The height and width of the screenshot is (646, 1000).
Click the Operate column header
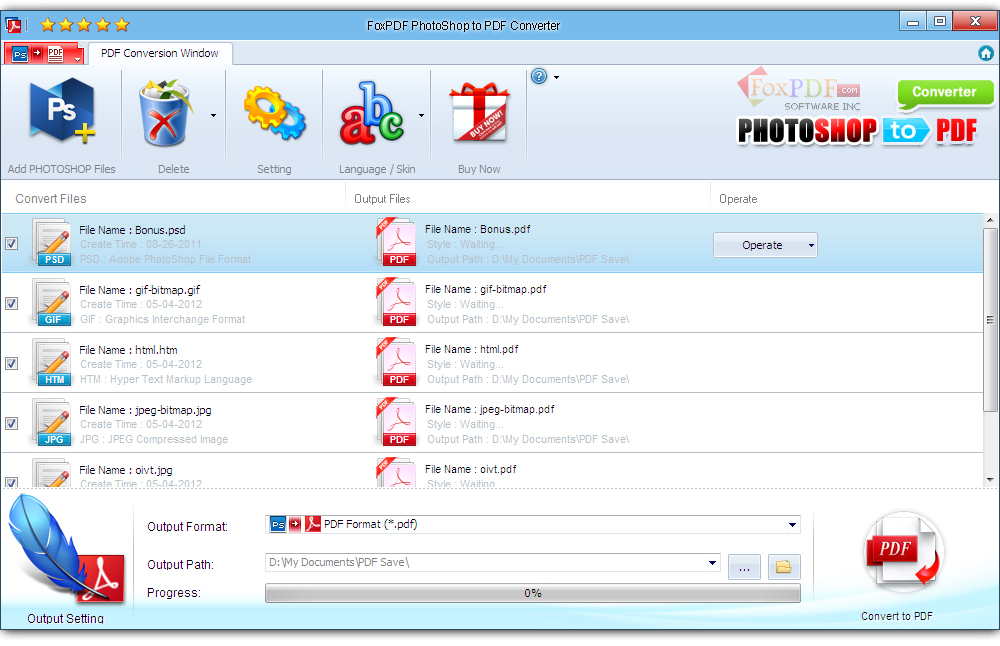click(738, 198)
